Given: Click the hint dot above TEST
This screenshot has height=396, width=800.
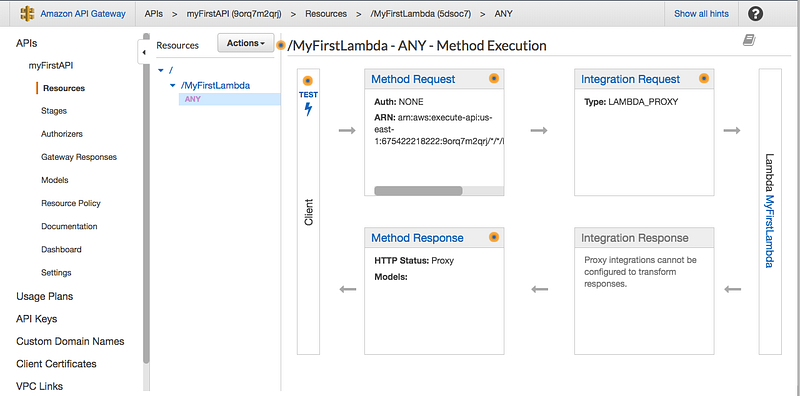Looking at the screenshot, I should pos(308,81).
